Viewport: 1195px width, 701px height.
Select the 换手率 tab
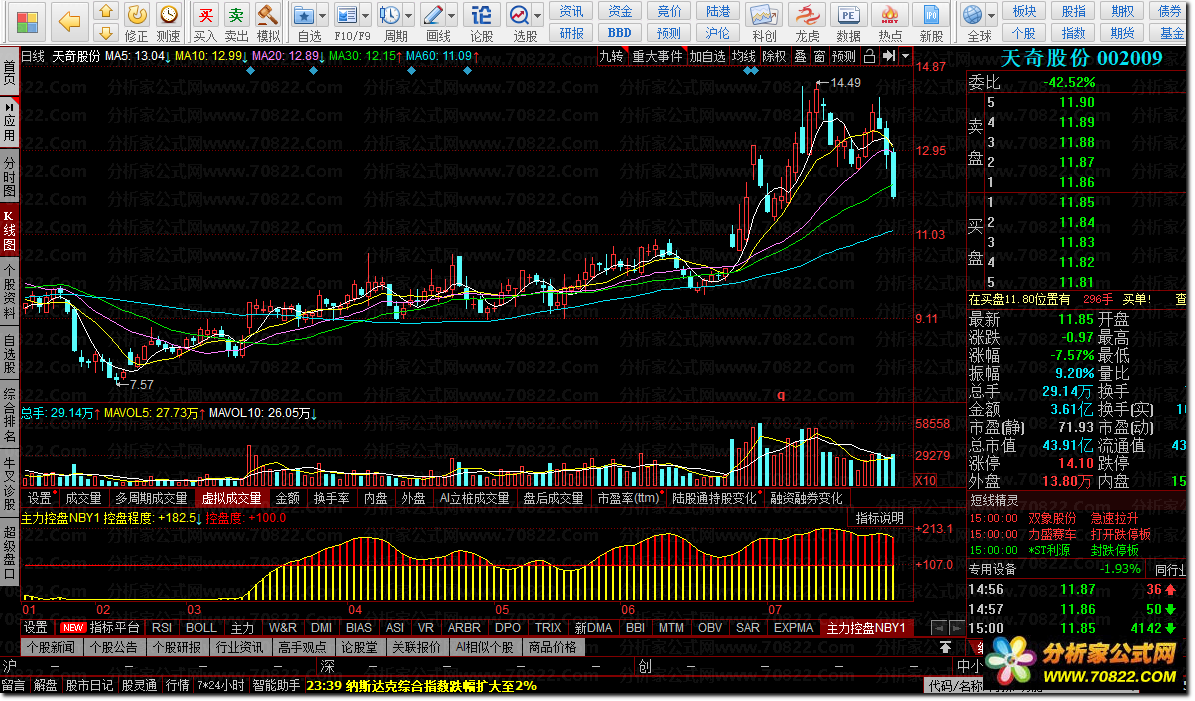(332, 498)
